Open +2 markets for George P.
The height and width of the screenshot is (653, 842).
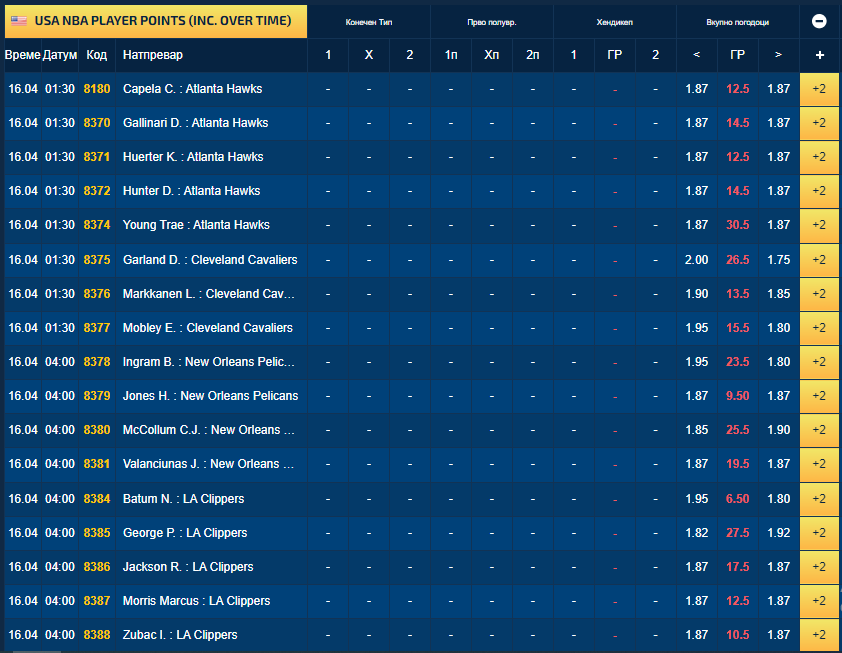point(819,533)
